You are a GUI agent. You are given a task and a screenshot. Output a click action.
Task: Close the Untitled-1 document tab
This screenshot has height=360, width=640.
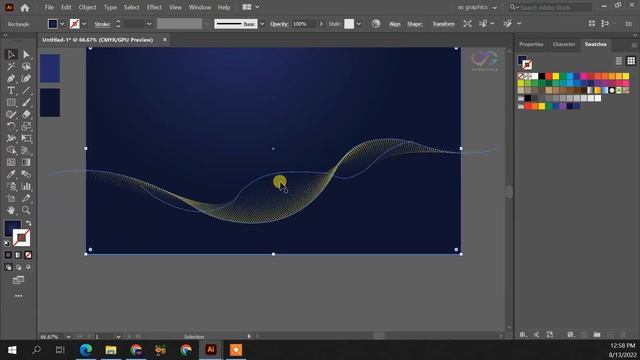click(165, 40)
